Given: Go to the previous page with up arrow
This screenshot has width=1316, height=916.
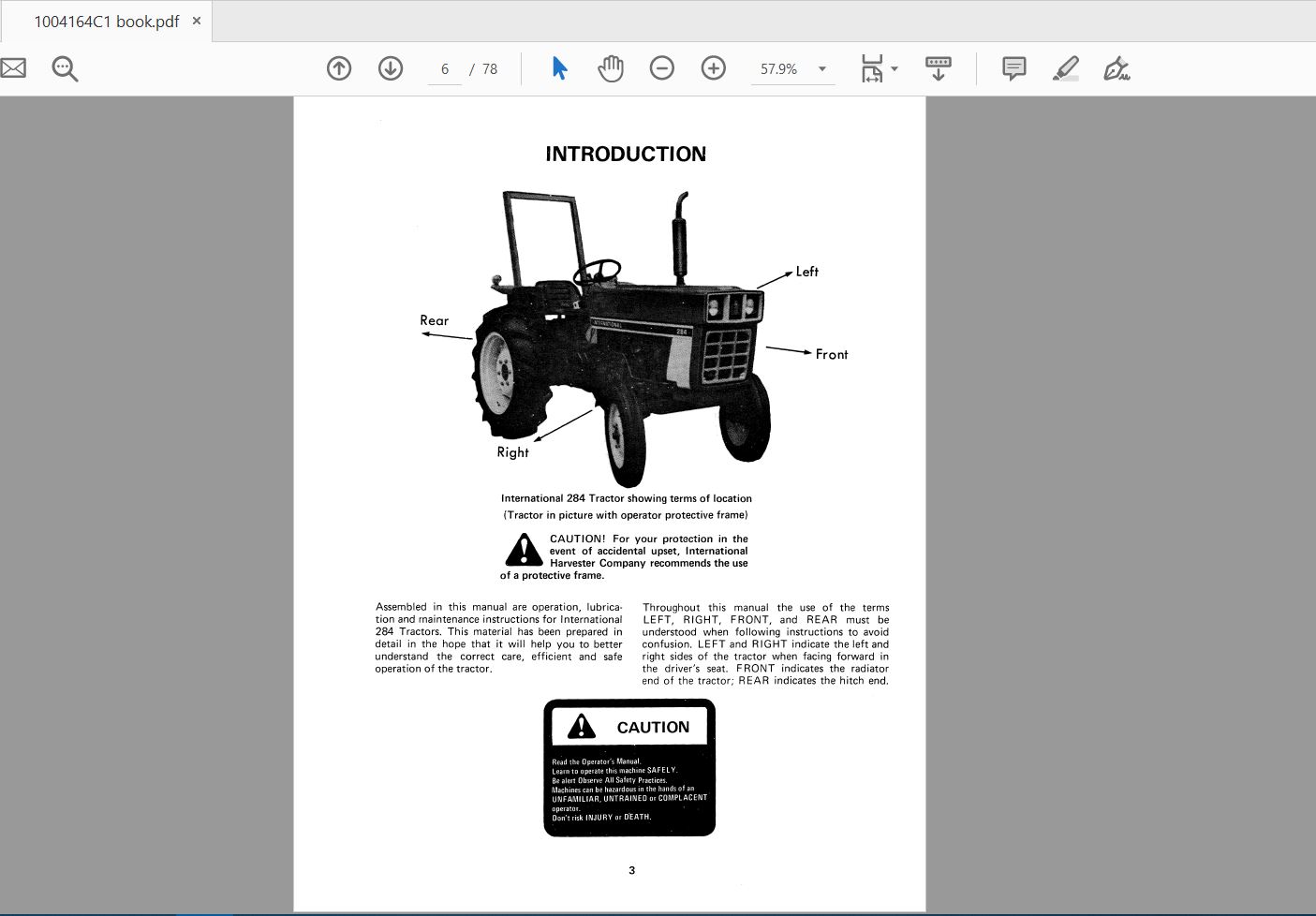Looking at the screenshot, I should (x=339, y=67).
